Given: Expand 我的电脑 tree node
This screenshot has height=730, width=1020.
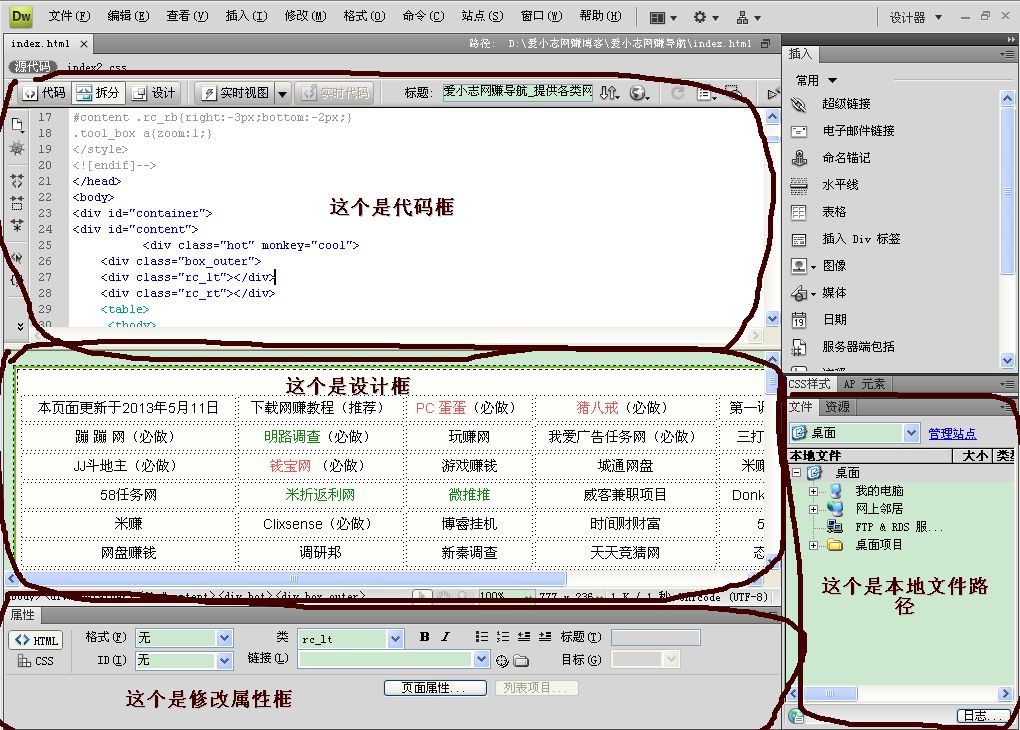Looking at the screenshot, I should 813,491.
